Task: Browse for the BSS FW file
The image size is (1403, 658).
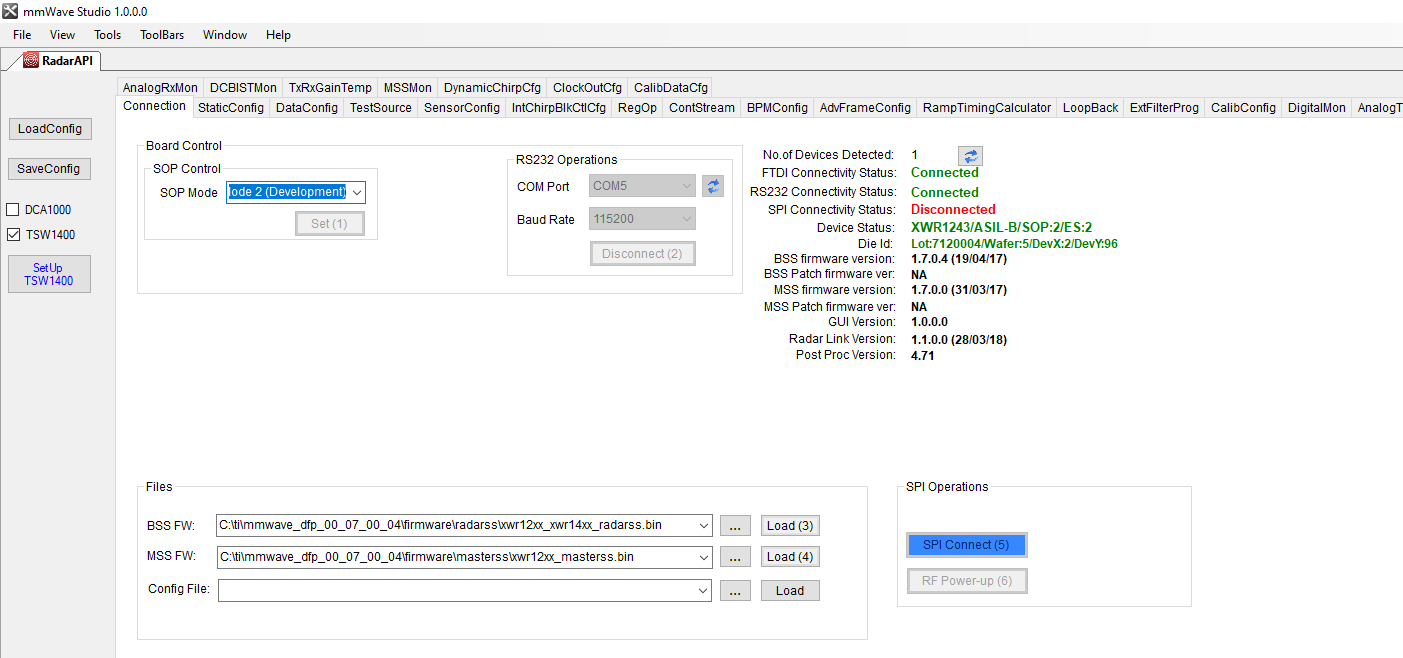Action: pos(735,525)
